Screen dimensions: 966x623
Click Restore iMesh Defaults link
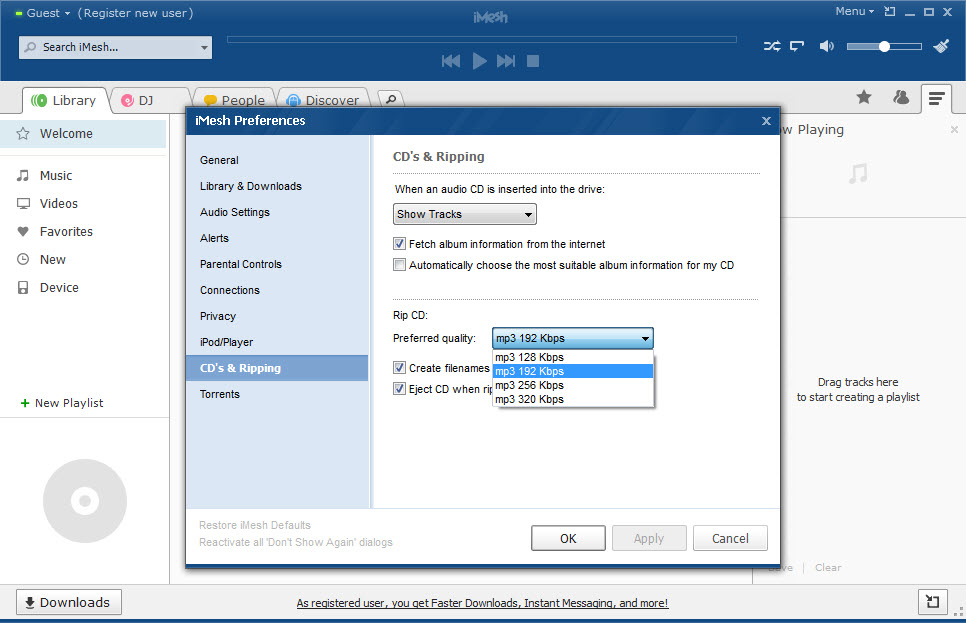[255, 525]
